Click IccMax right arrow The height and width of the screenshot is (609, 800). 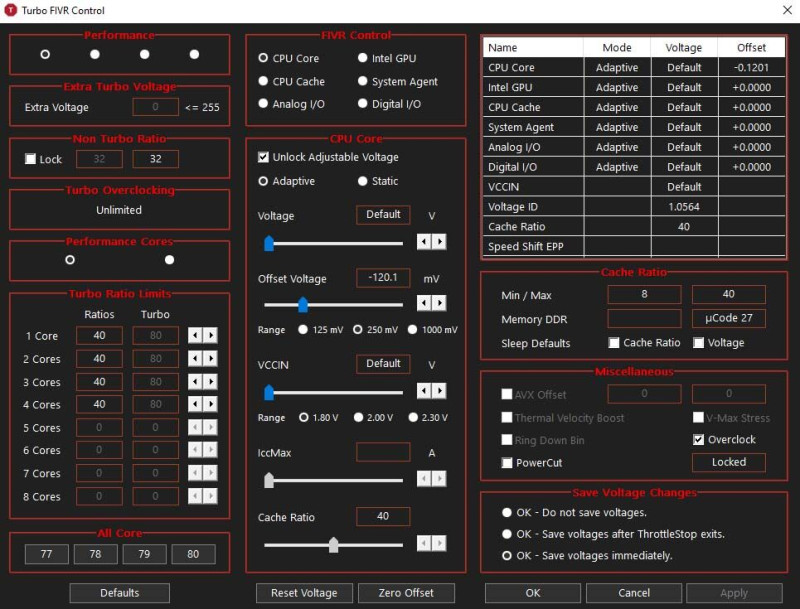pyautogui.click(x=439, y=478)
